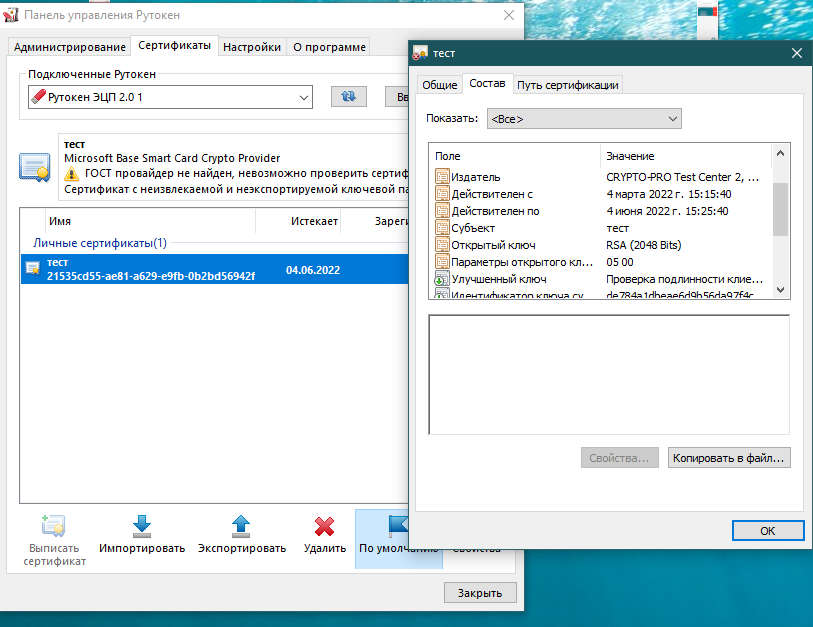Click the Проверка подлинности клие... value
The image size is (813, 627).
tap(684, 279)
